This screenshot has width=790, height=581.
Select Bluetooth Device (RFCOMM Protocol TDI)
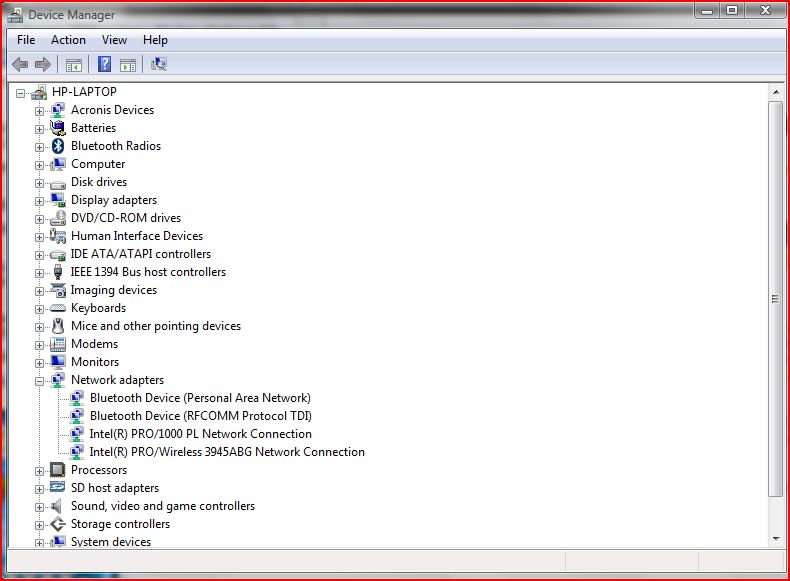tap(201, 416)
